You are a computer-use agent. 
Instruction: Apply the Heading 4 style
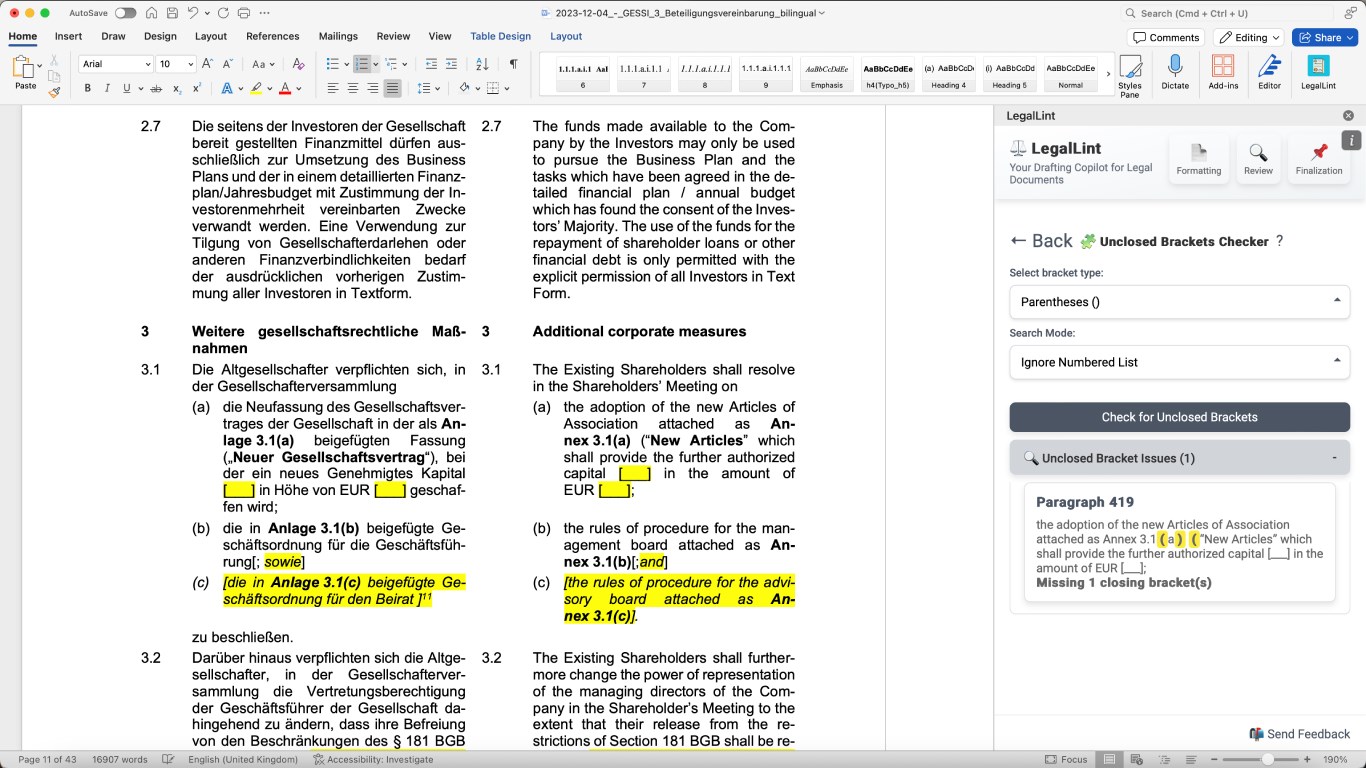click(948, 74)
